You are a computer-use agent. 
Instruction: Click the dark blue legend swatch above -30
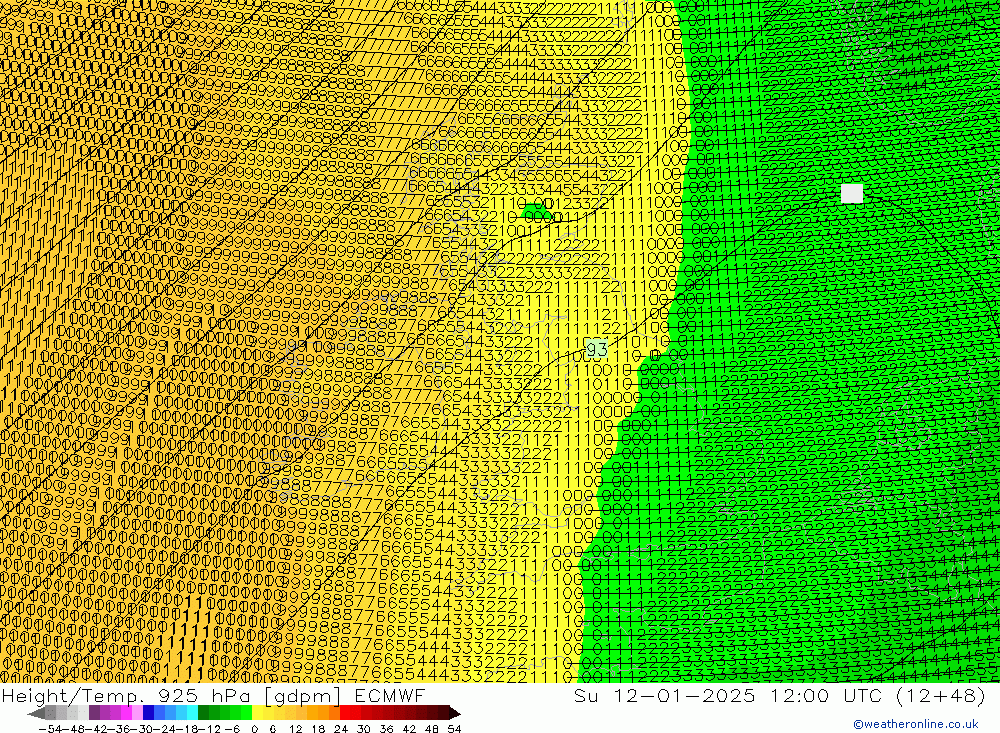[149, 713]
